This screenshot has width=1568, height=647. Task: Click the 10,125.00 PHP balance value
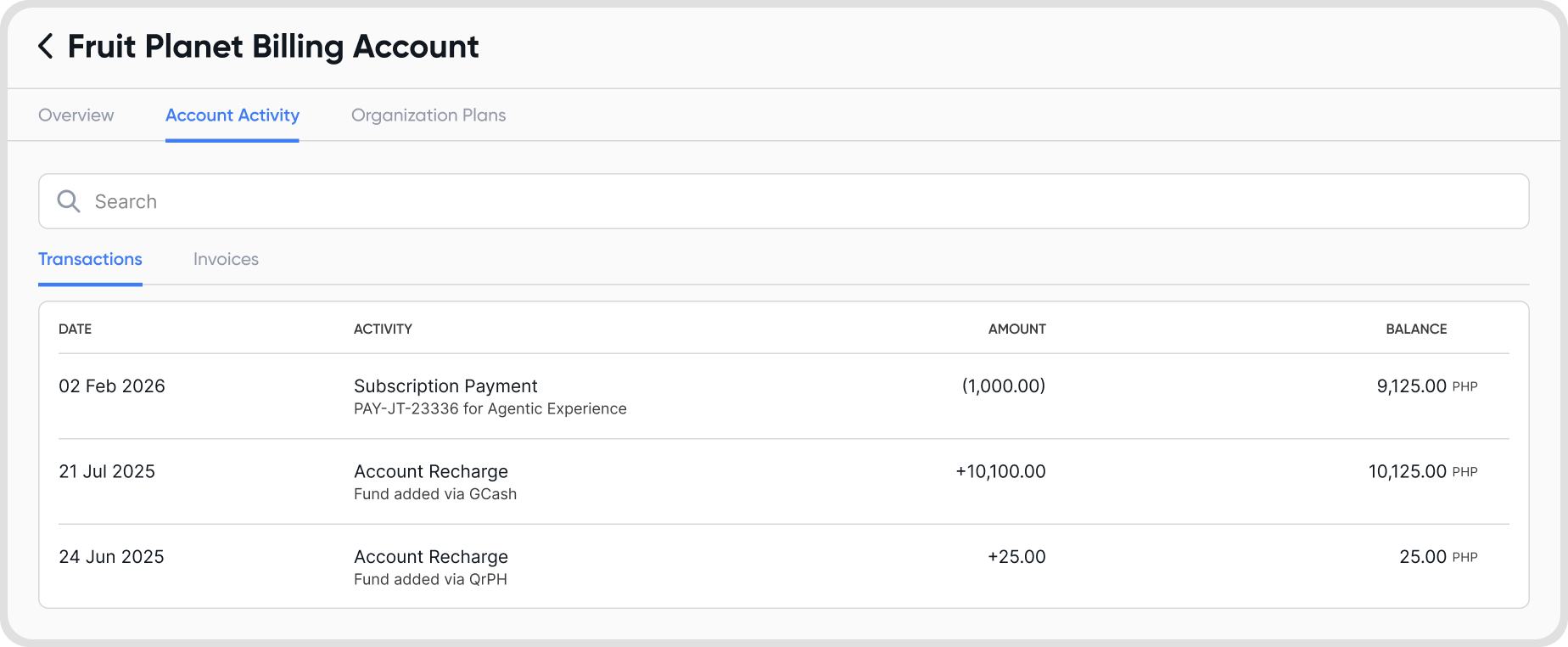(x=1422, y=472)
